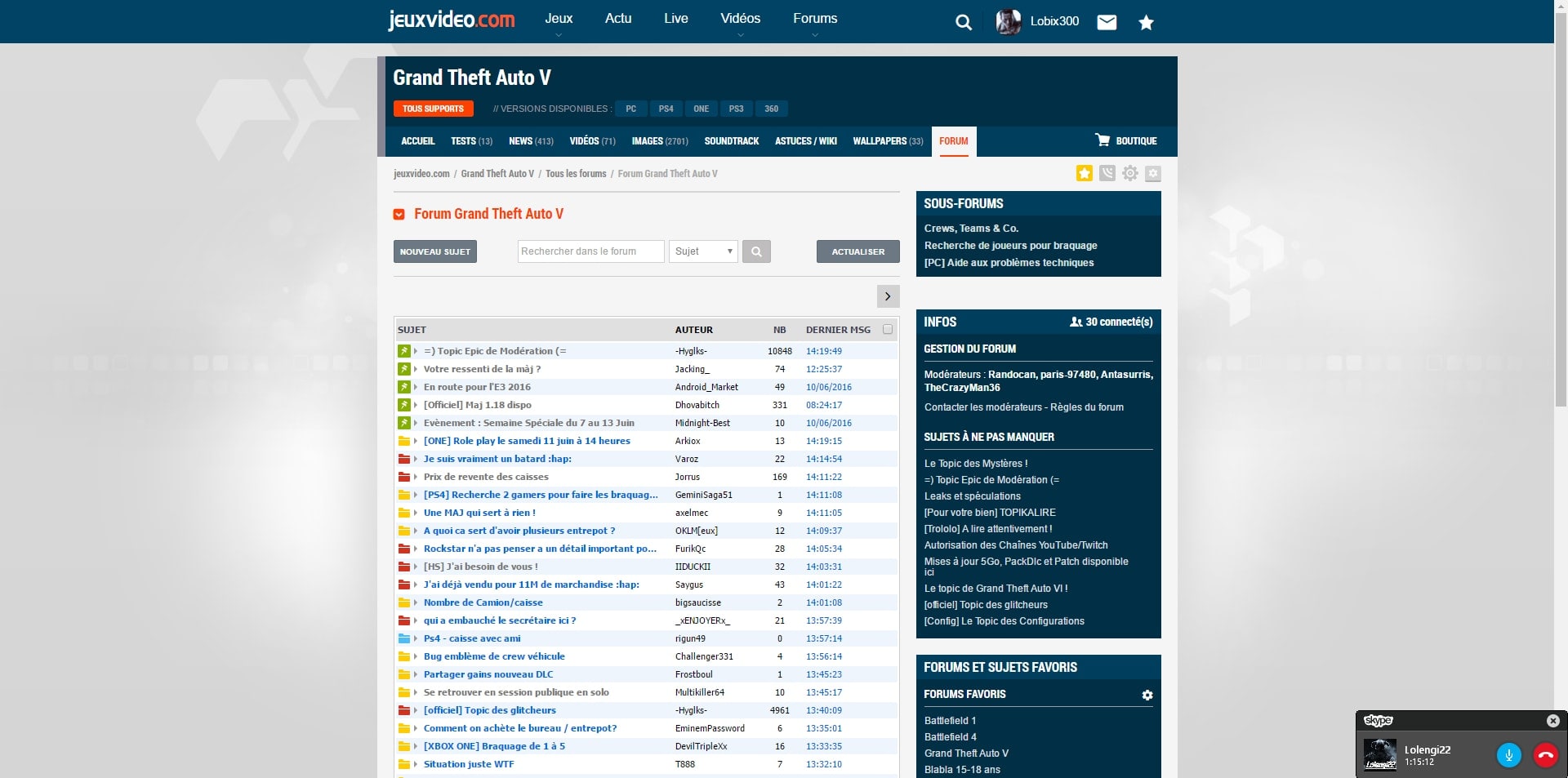The width and height of the screenshot is (1568, 778).
Task: Switch to the Tests (13) tab
Action: point(472,141)
